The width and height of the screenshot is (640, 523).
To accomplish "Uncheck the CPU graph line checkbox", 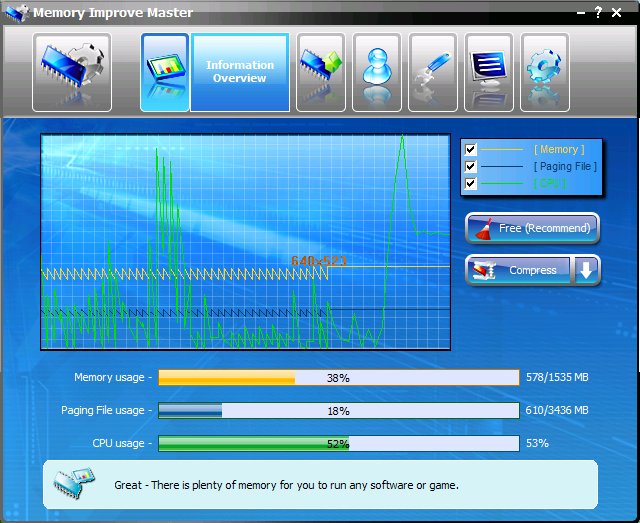I will pos(471,183).
